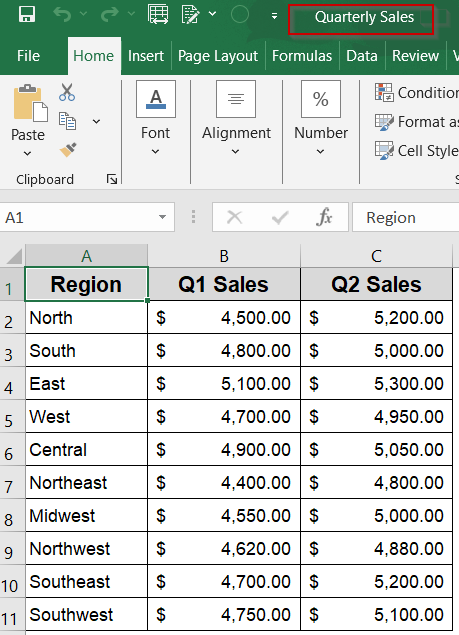Screen dimensions: 459x635
Task: Expand the Name Box dropdown arrow
Action: tap(162, 217)
